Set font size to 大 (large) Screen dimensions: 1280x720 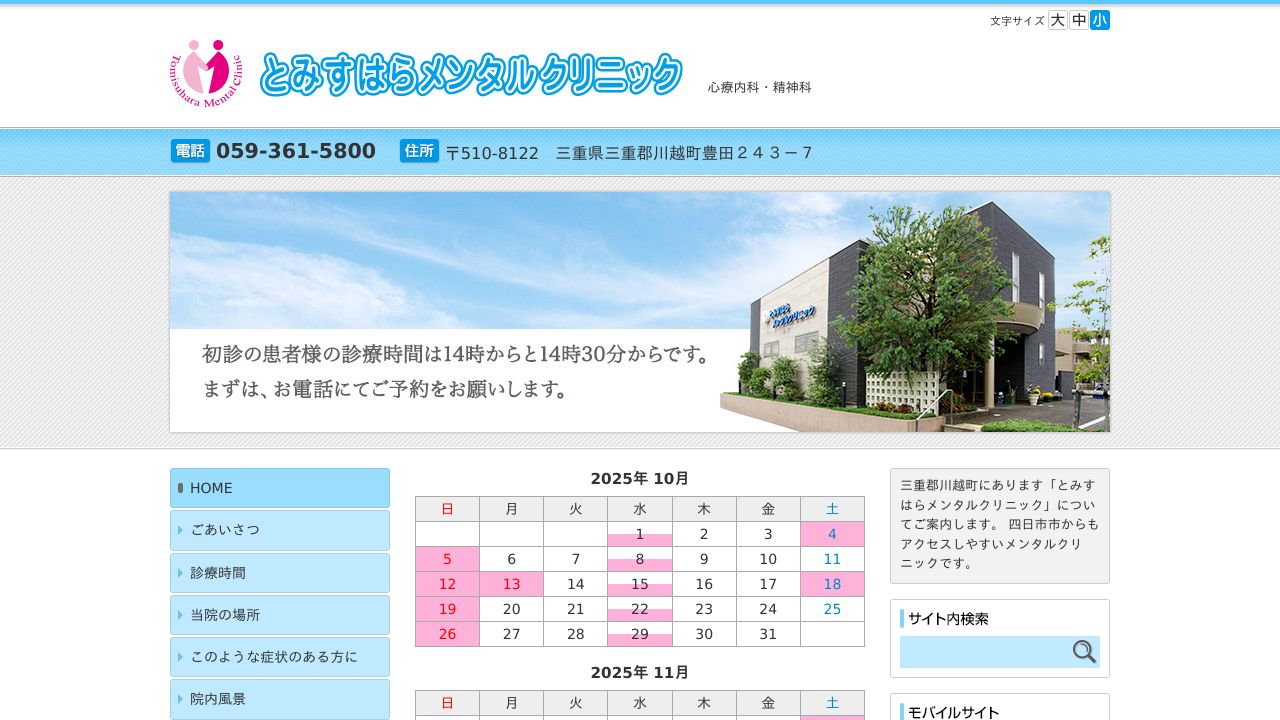[x=1057, y=20]
